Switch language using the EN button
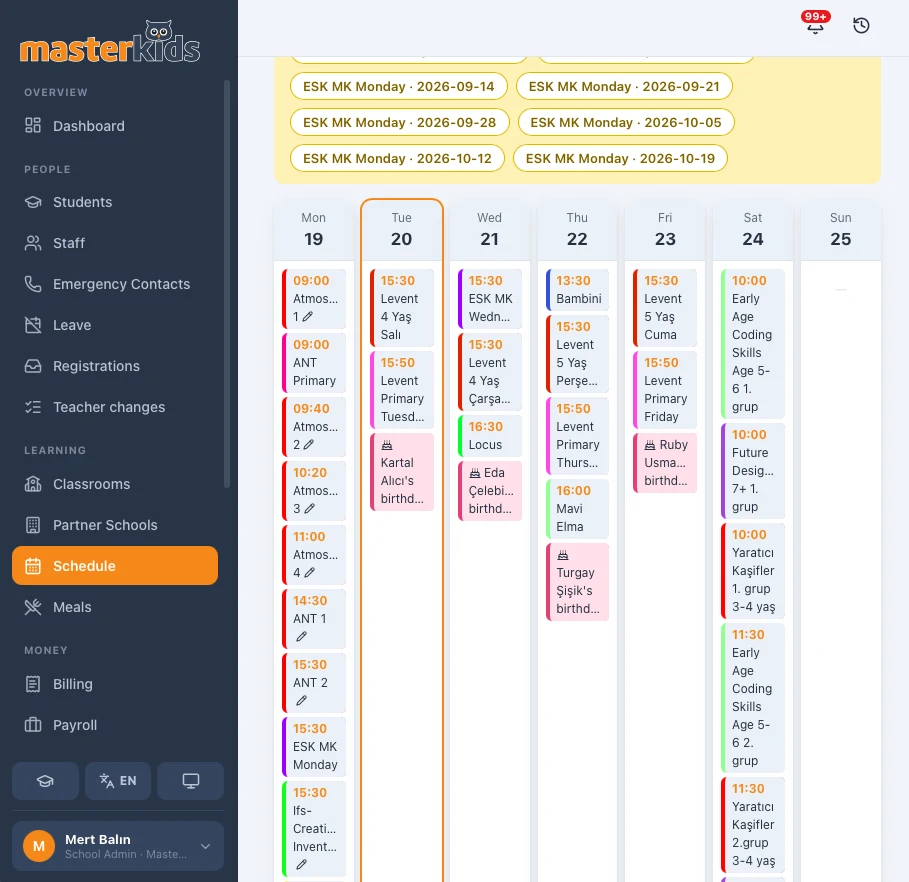909x882 pixels. [x=118, y=781]
